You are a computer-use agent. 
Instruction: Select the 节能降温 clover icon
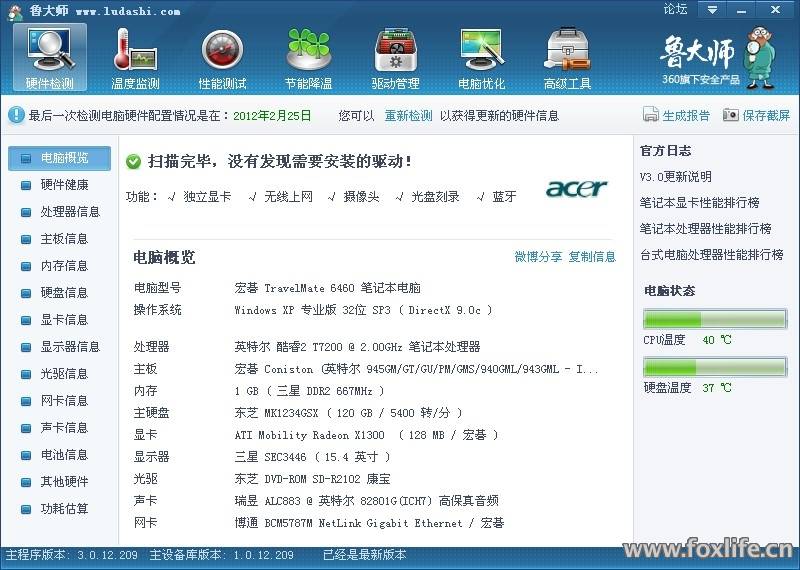coord(308,50)
